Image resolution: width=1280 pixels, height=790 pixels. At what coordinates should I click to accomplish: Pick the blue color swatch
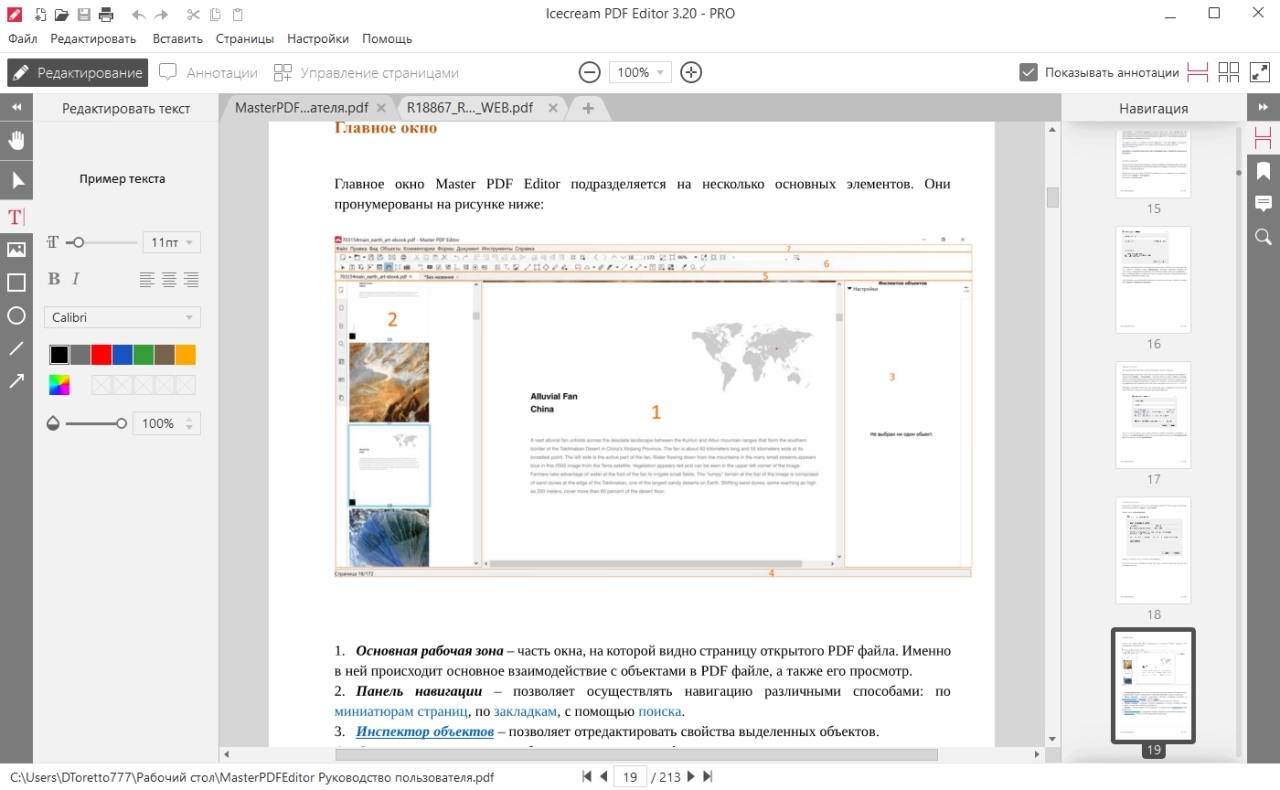(122, 355)
